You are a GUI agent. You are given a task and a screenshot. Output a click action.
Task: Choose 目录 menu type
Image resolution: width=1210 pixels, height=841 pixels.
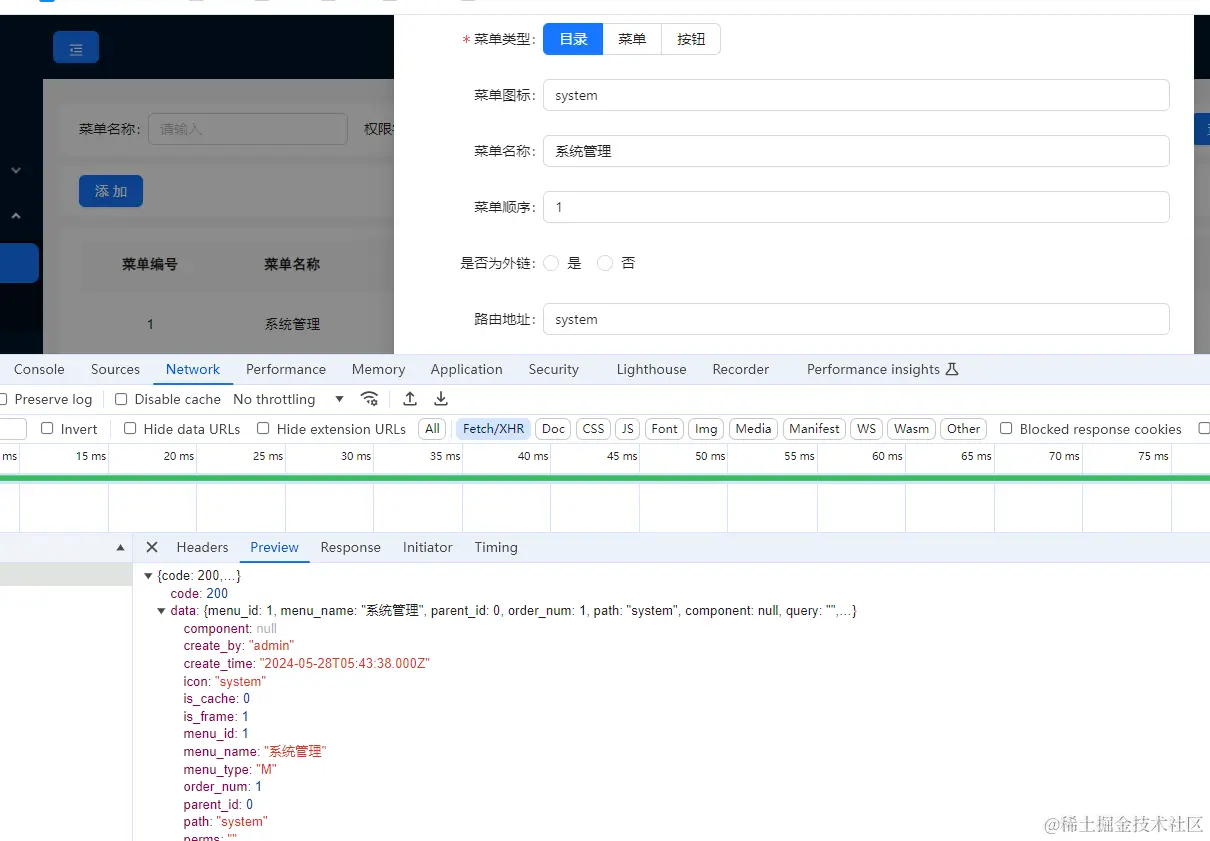573,39
